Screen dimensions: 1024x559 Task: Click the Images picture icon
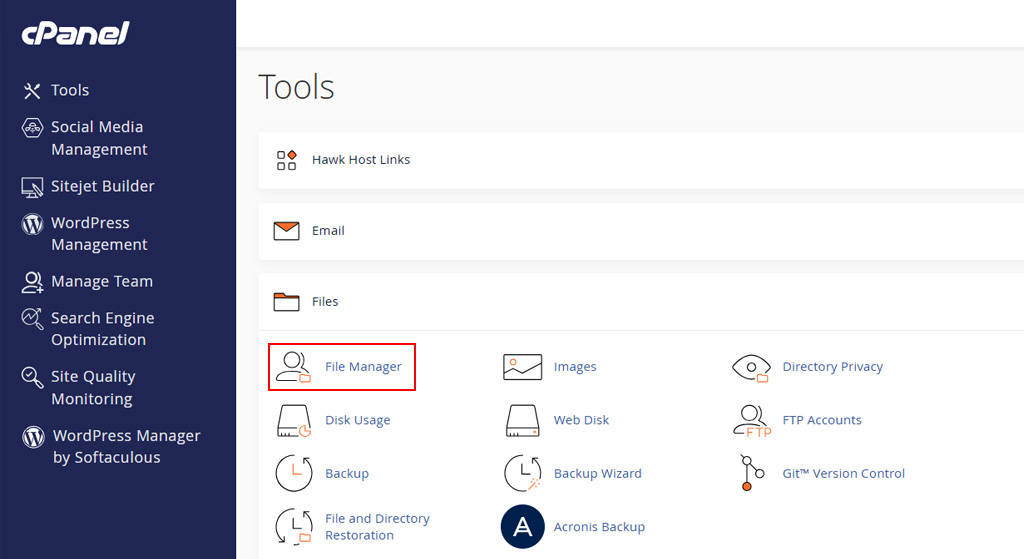tap(522, 367)
